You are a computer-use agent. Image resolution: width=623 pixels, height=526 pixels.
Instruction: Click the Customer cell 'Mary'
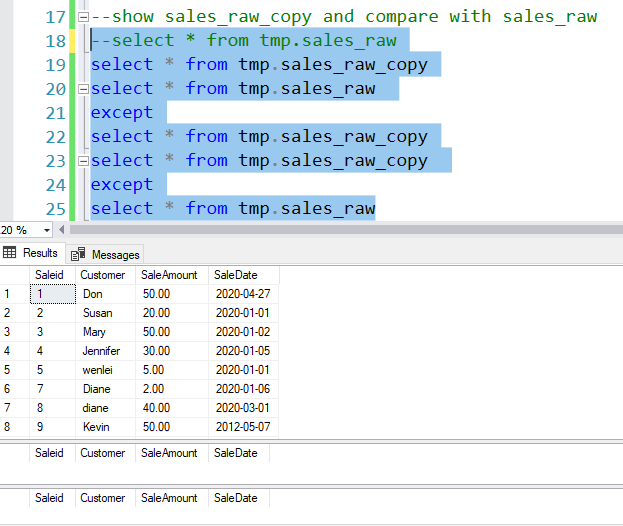(x=105, y=332)
